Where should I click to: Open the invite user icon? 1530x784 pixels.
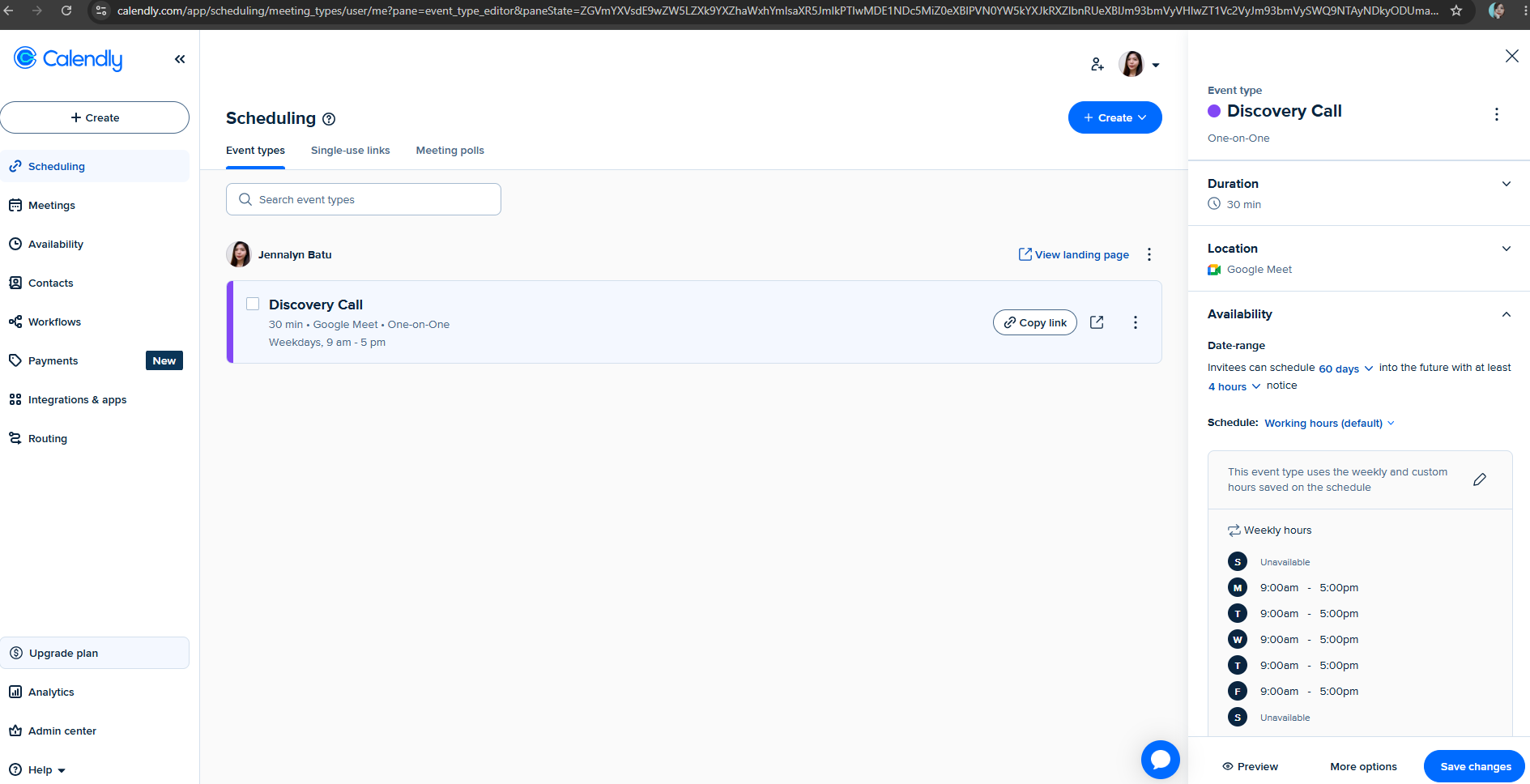point(1097,64)
